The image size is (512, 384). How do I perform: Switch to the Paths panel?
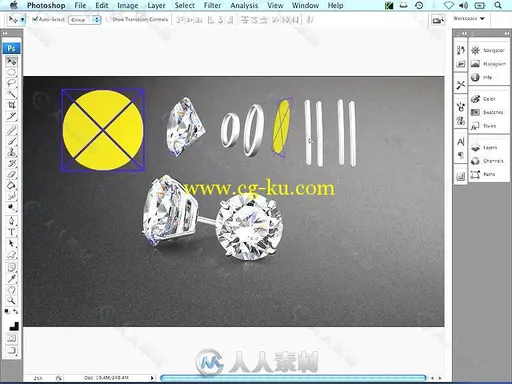pos(483,174)
